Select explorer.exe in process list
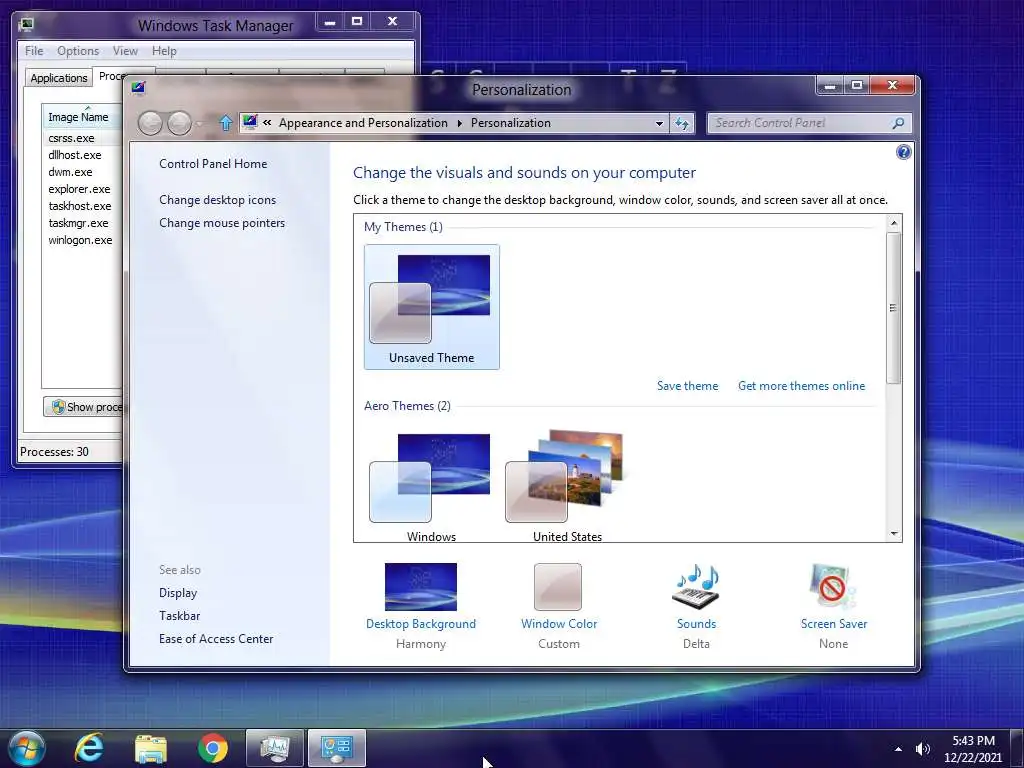 coord(82,189)
